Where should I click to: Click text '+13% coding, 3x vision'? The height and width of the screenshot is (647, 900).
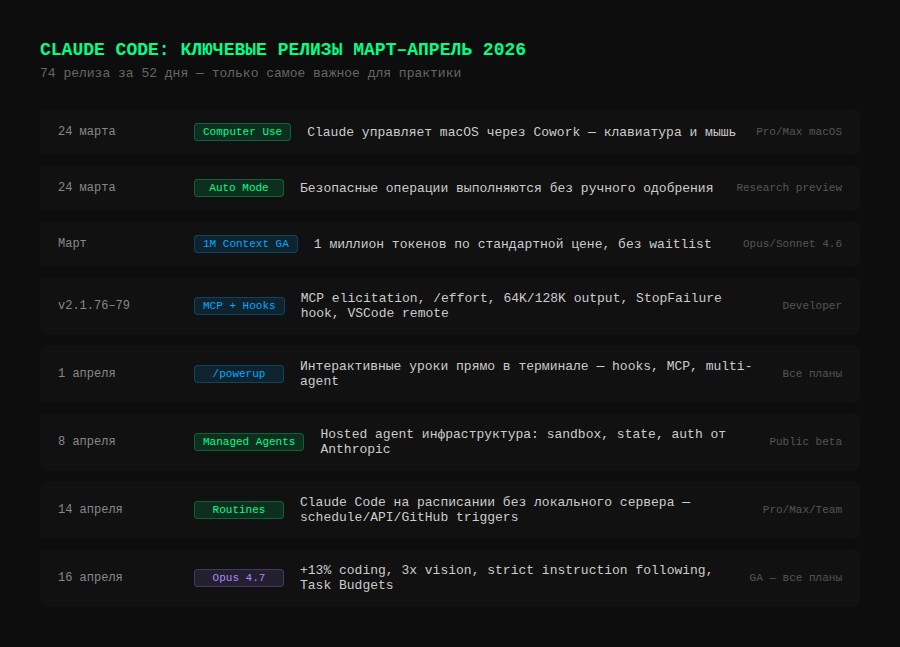tap(389, 570)
